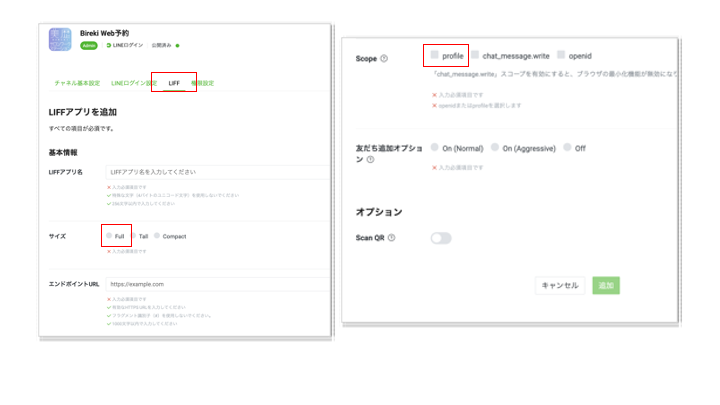720x405 pixels.
Task: Check the chat_message.write scope checkbox
Action: point(475,56)
